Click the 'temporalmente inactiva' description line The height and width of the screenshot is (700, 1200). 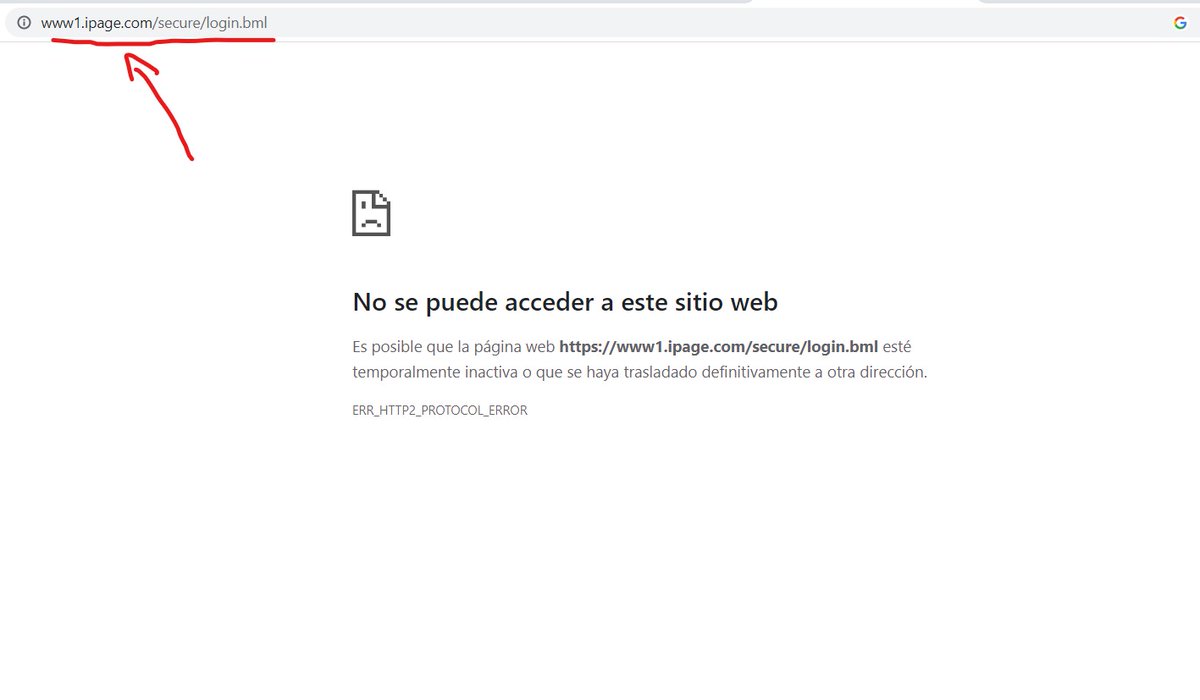[640, 372]
